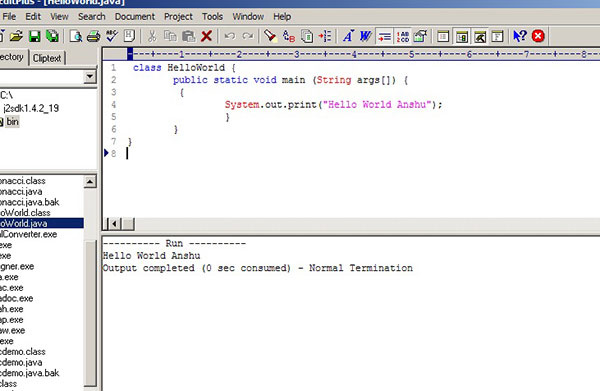This screenshot has height=391, width=600.
Task: Click the Print icon in the toolbar
Action: pyautogui.click(x=93, y=36)
